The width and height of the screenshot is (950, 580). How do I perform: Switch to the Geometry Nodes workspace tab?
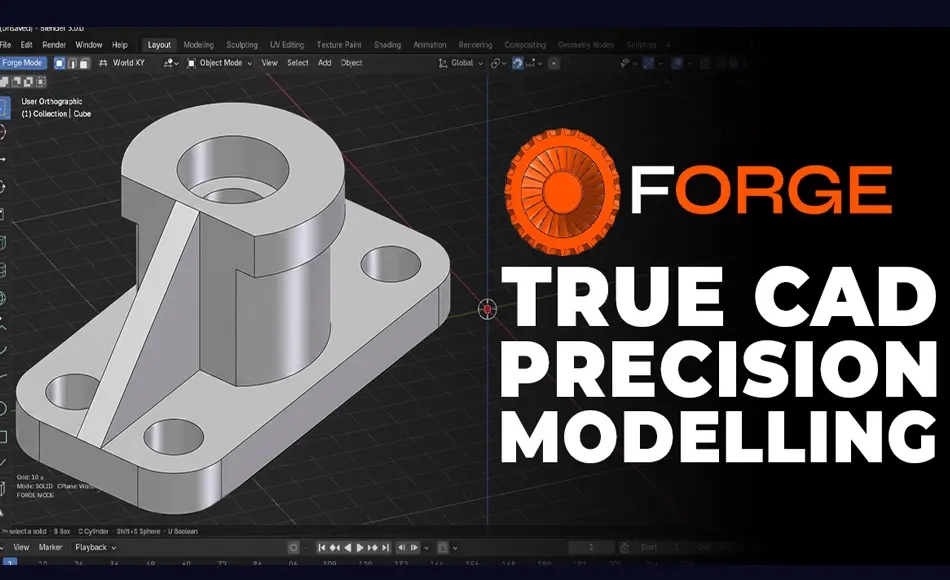(x=586, y=45)
